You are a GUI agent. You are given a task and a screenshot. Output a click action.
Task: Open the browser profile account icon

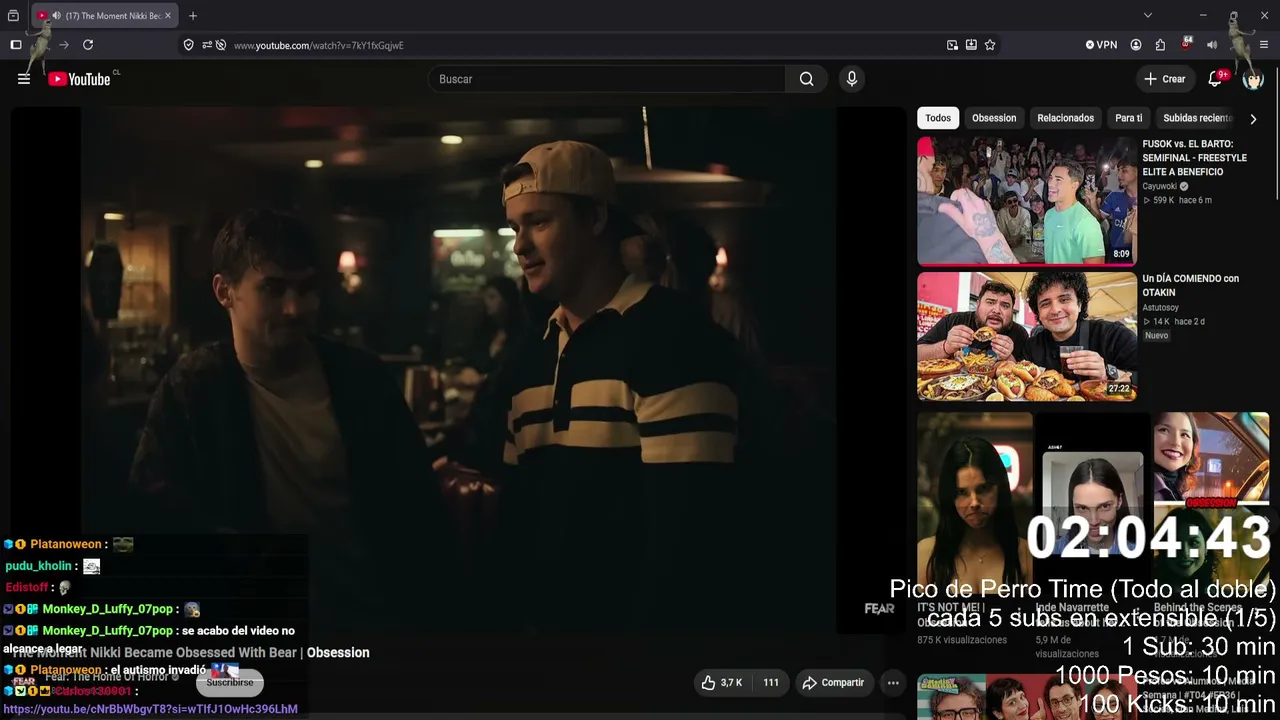tap(1136, 45)
